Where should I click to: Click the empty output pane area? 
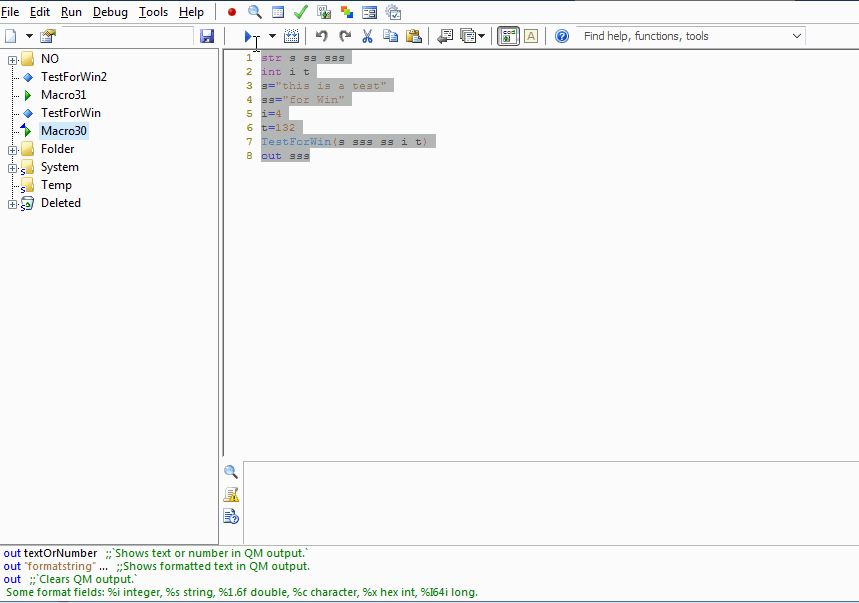(x=551, y=503)
